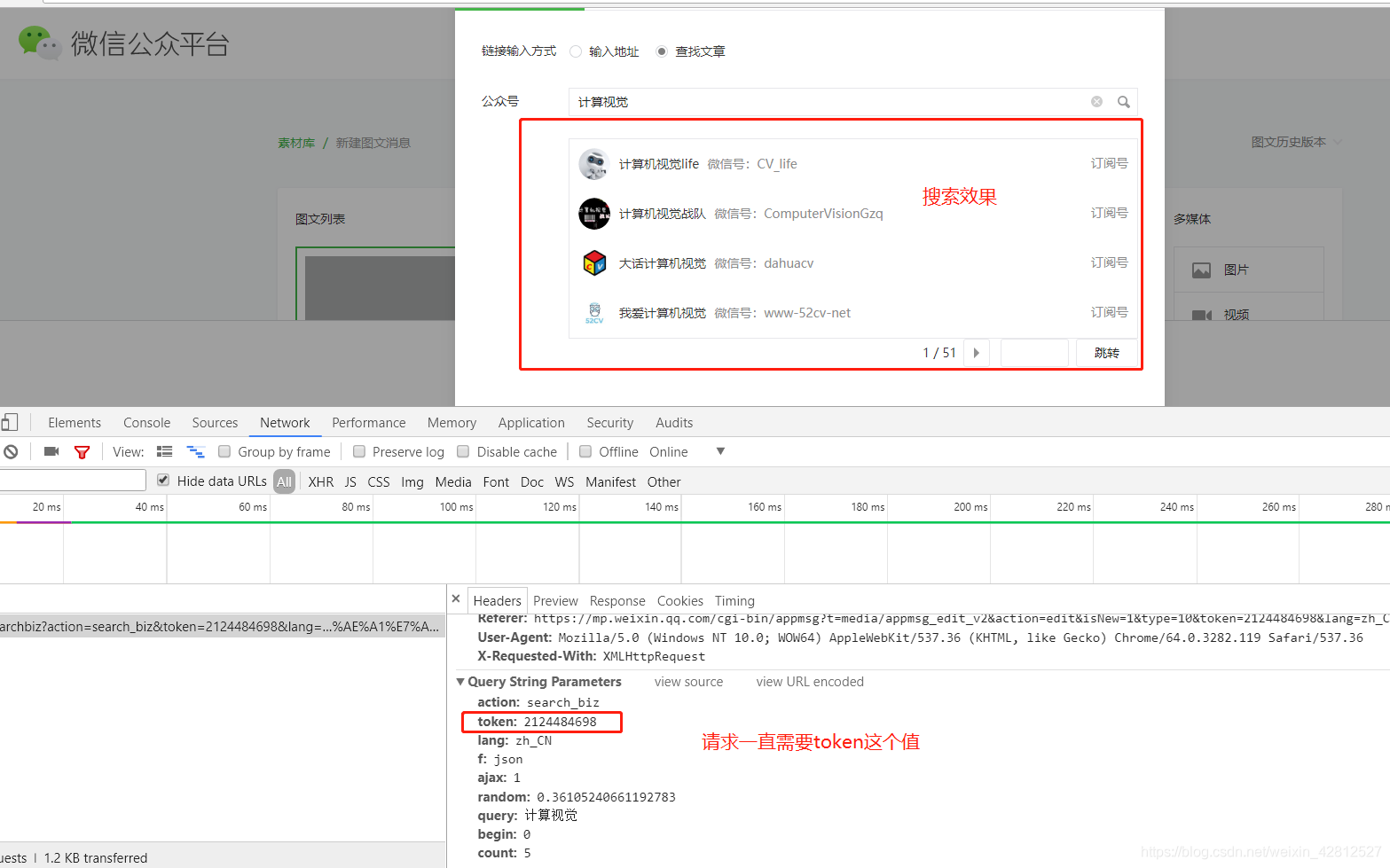Click the 计算机视觉life account avatar
Screen dimensions: 1390x868
(x=593, y=164)
